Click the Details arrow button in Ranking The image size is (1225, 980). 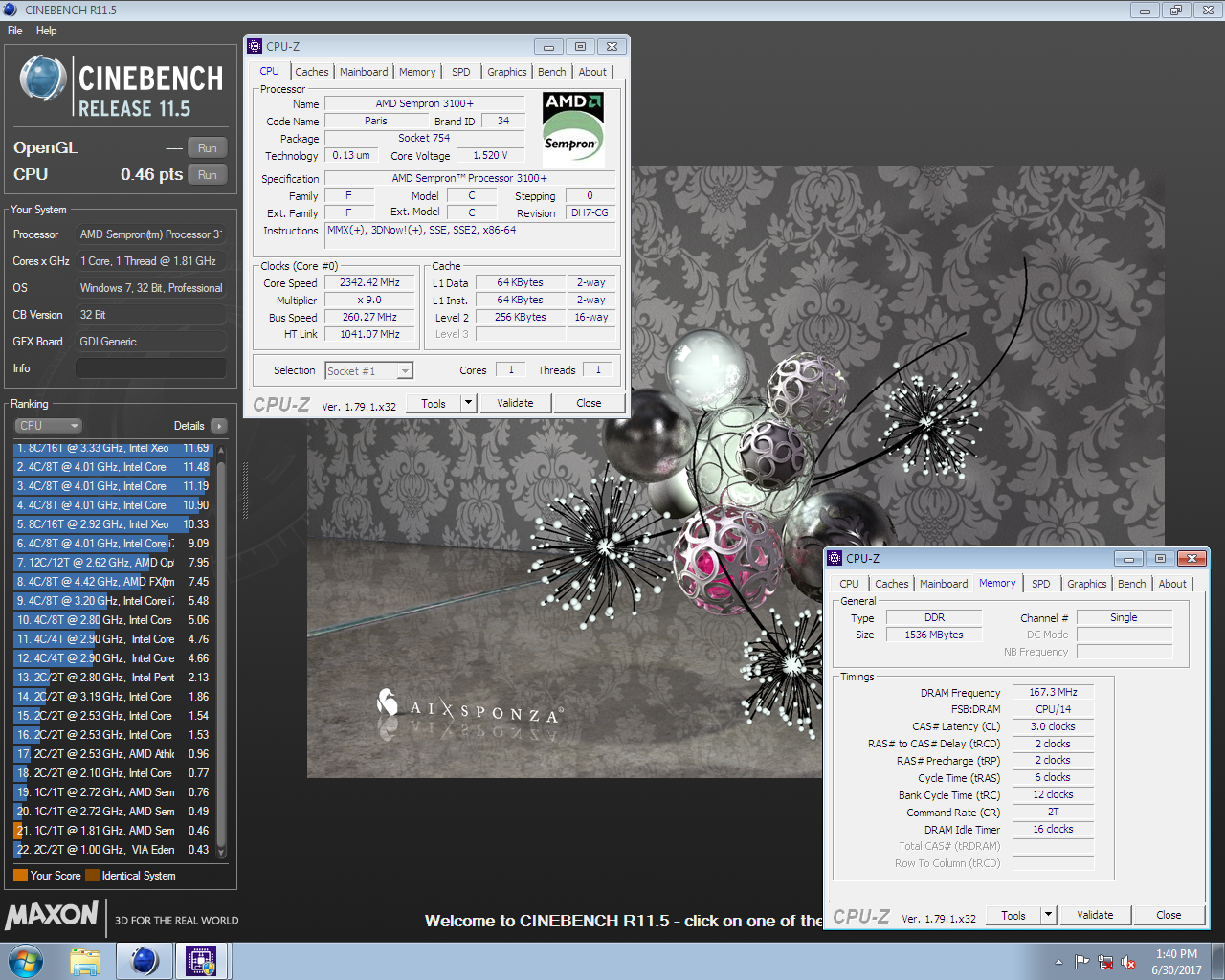click(x=219, y=426)
